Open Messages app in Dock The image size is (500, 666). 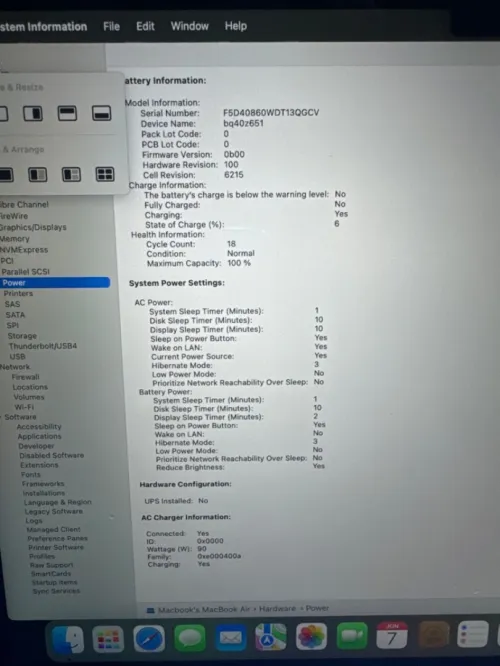(x=189, y=638)
